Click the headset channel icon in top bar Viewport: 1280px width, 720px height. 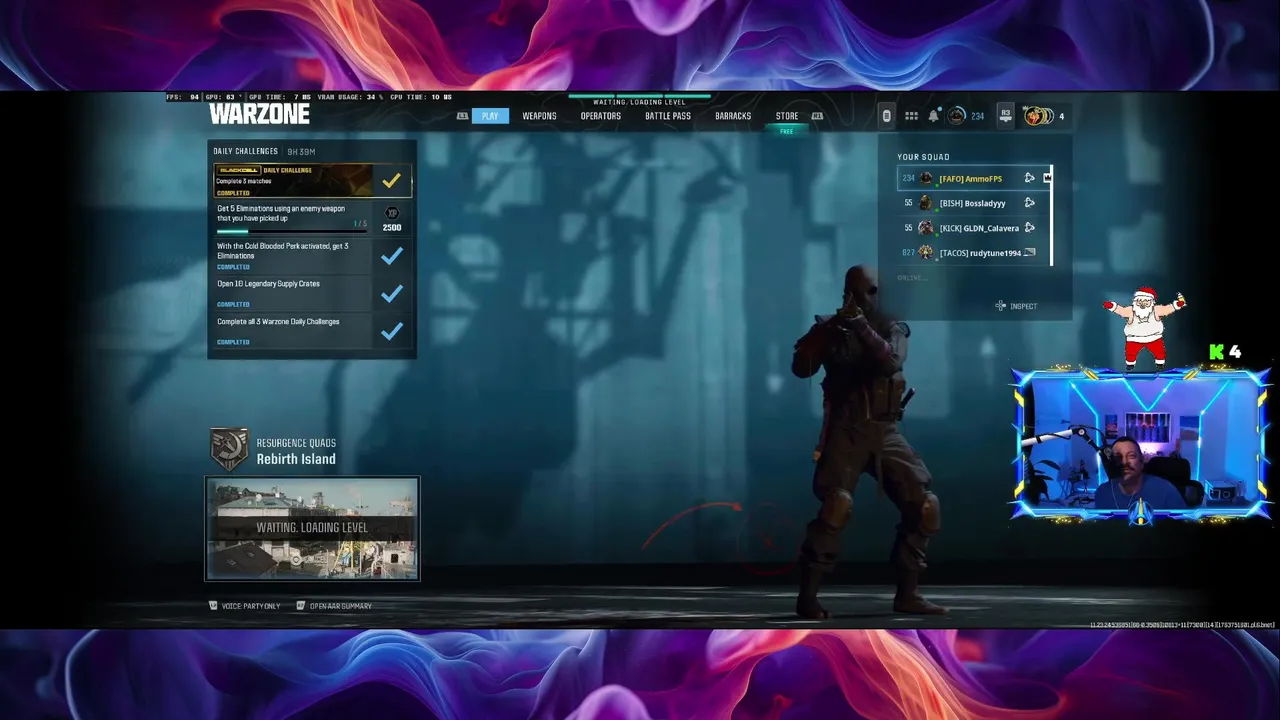pyautogui.click(x=886, y=116)
